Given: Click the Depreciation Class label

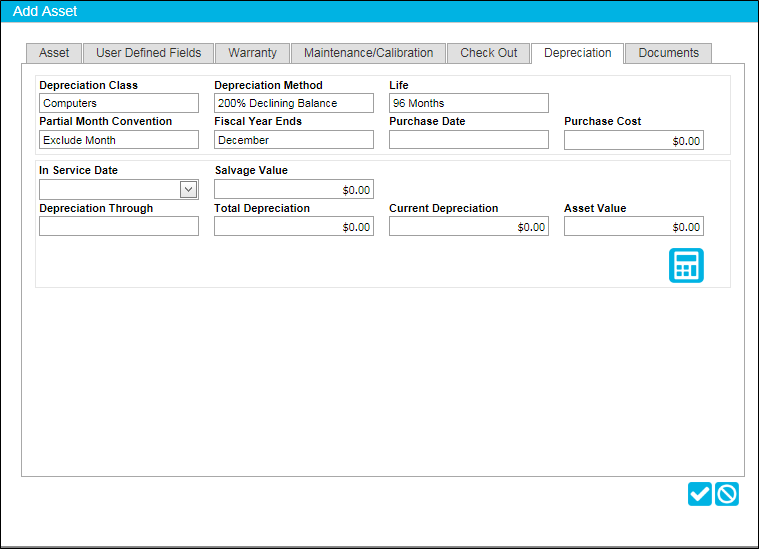Looking at the screenshot, I should coord(89,85).
